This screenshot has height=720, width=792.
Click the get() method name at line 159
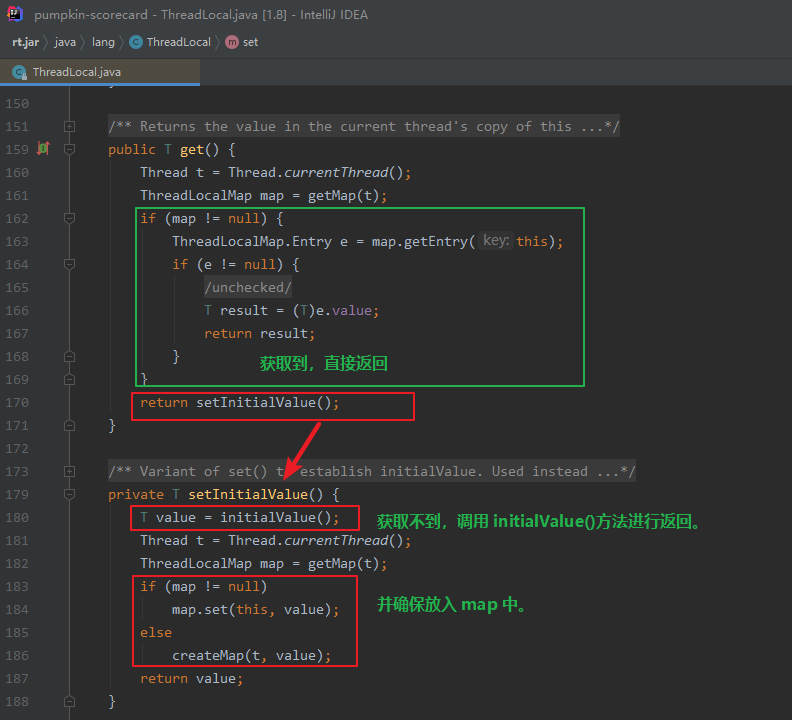click(192, 150)
